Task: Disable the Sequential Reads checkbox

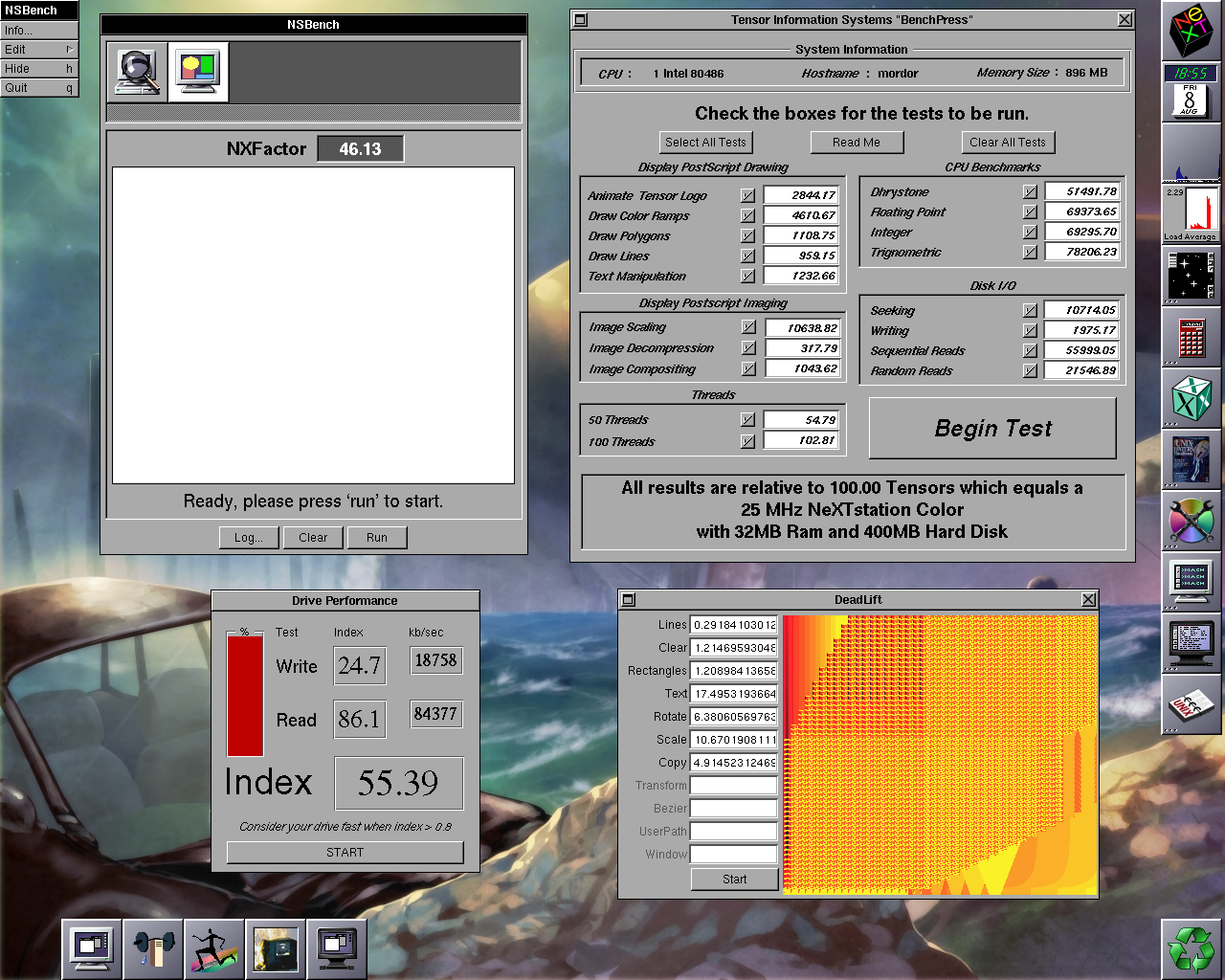Action: pos(1030,350)
